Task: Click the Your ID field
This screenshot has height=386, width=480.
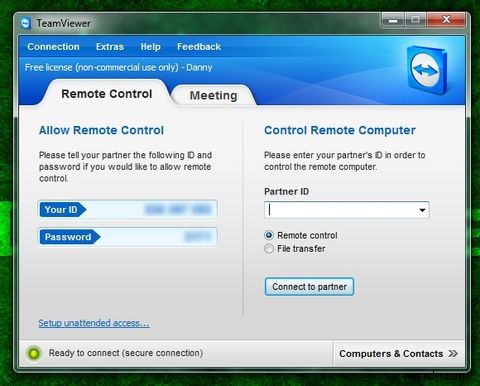Action: coord(128,209)
